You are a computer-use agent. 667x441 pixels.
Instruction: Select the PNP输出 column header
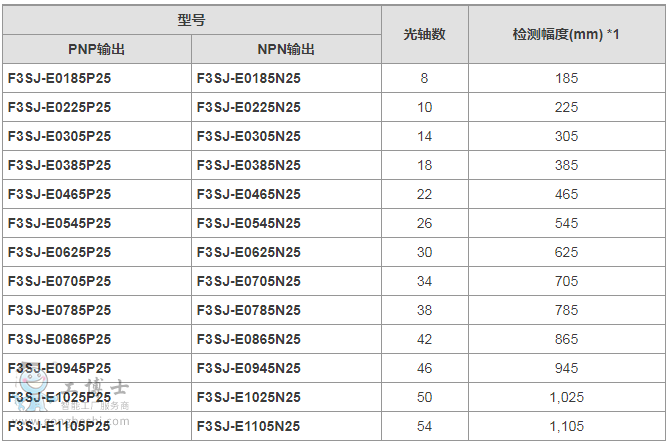point(96,49)
